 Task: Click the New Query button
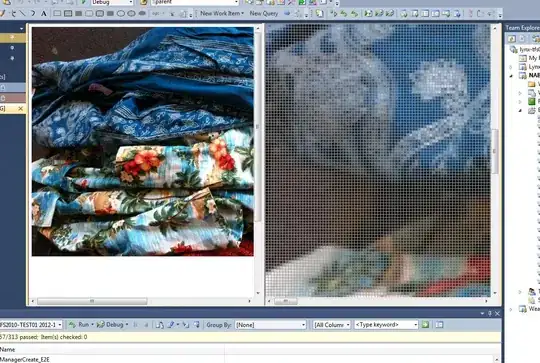click(264, 13)
